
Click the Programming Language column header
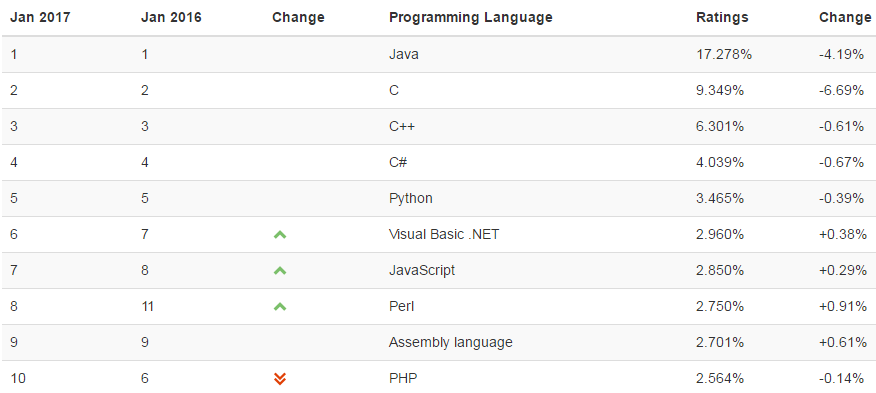coord(470,17)
